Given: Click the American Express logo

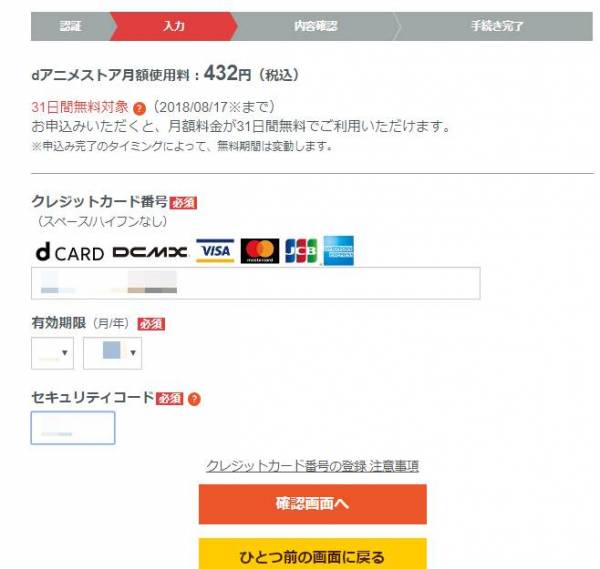Looking at the screenshot, I should click(339, 251).
